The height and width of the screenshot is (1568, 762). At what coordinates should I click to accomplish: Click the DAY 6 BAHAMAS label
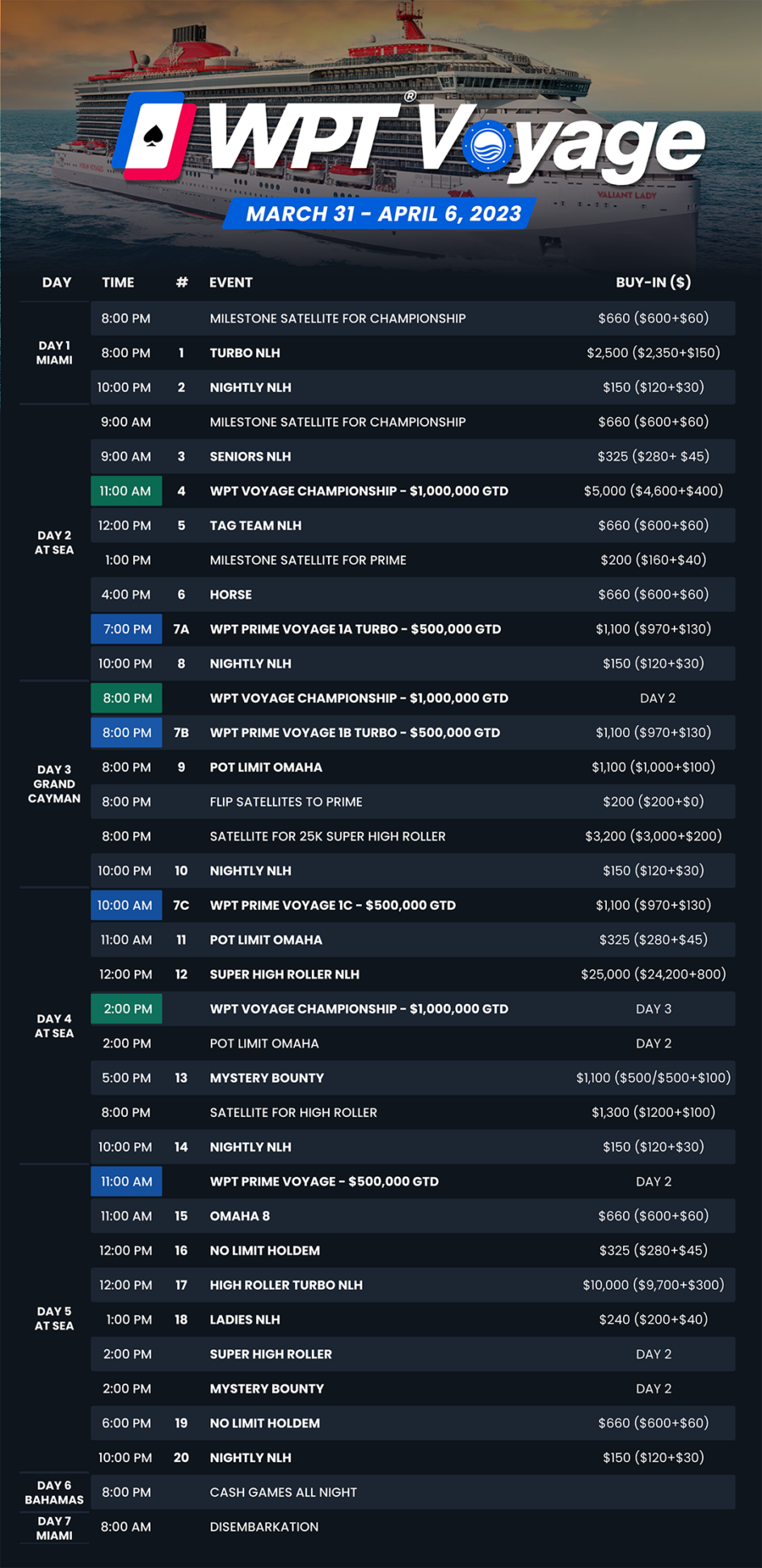(x=54, y=1493)
